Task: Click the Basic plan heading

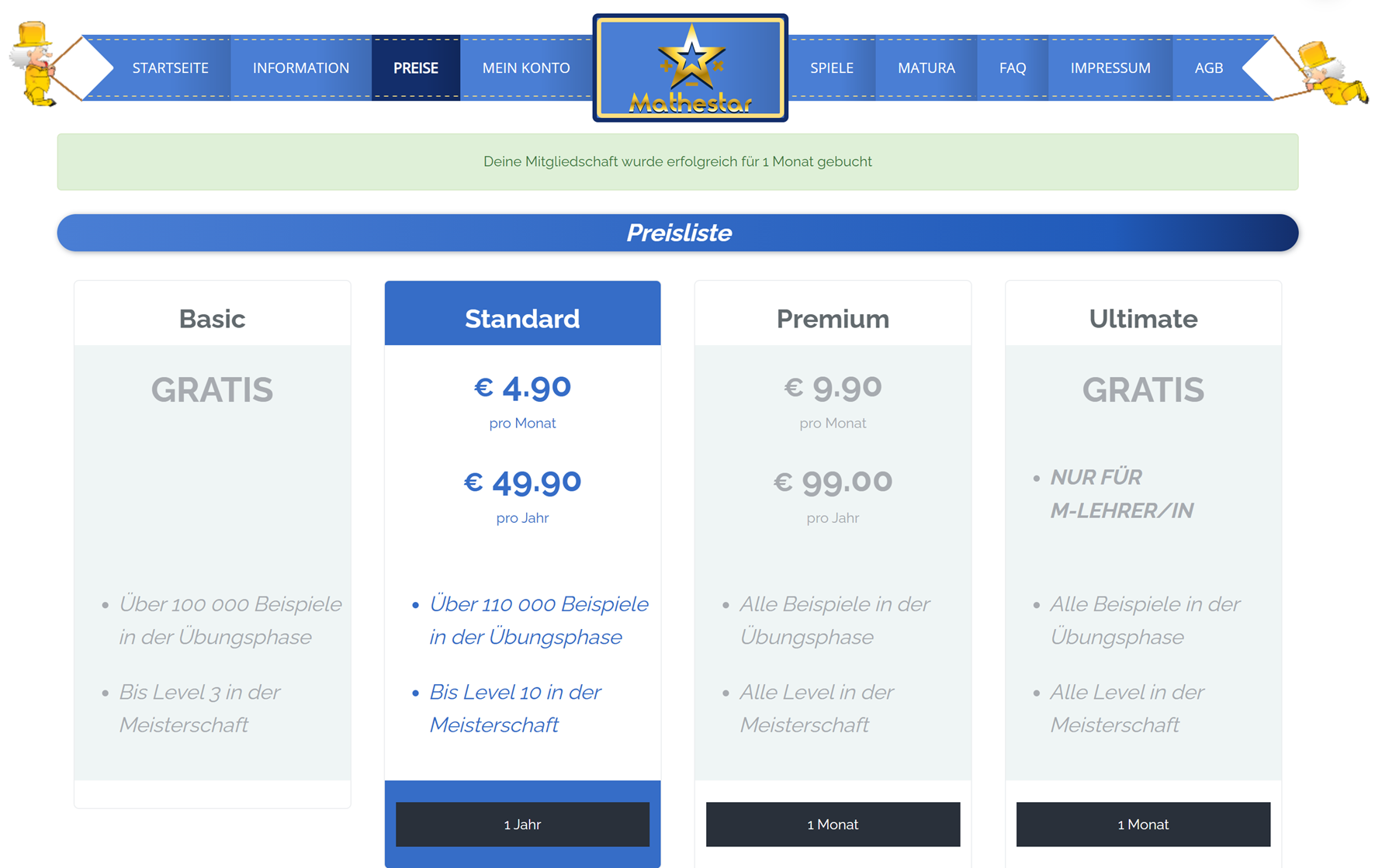Action: [x=212, y=318]
